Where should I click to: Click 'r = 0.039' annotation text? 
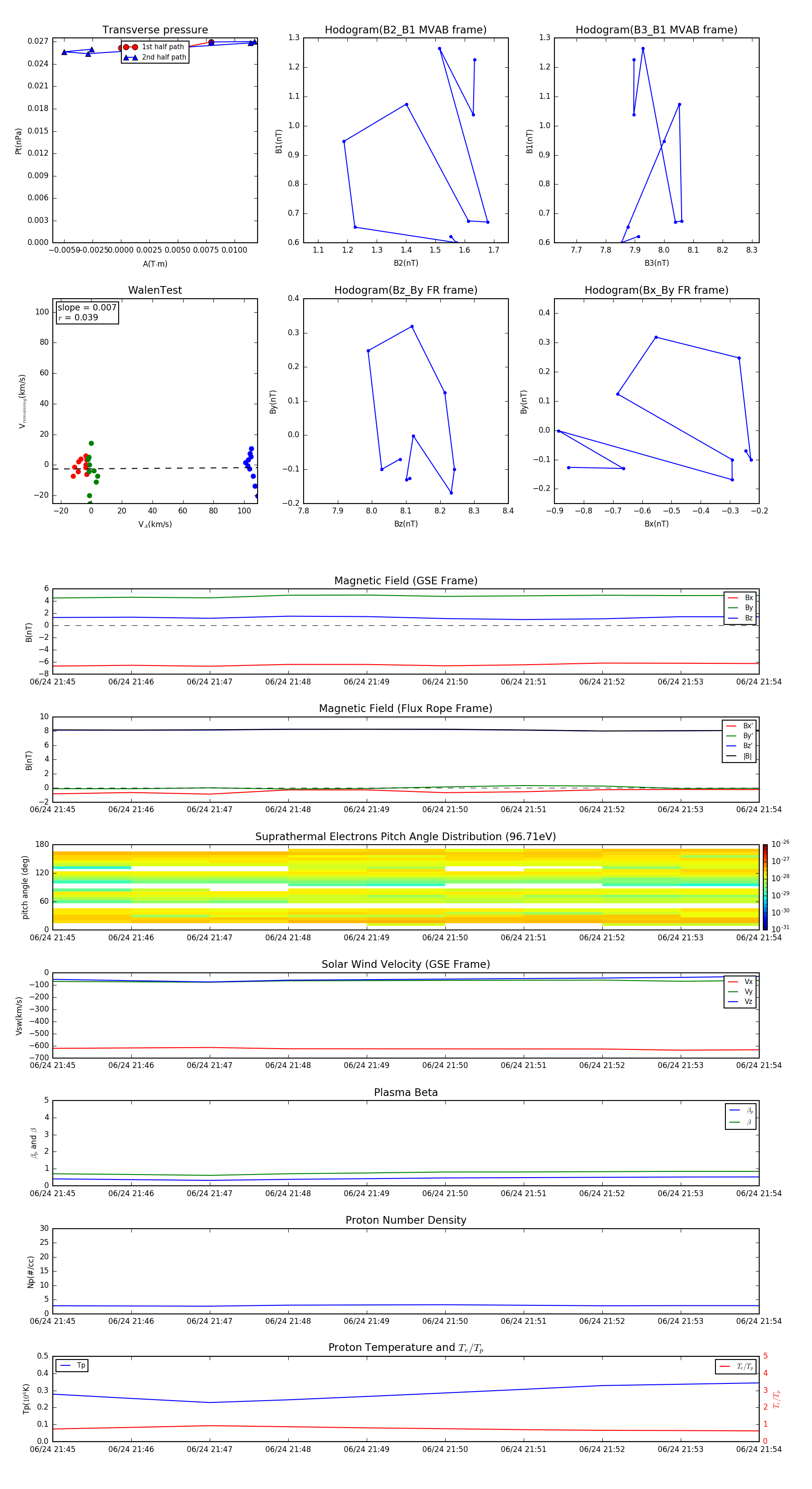78,317
